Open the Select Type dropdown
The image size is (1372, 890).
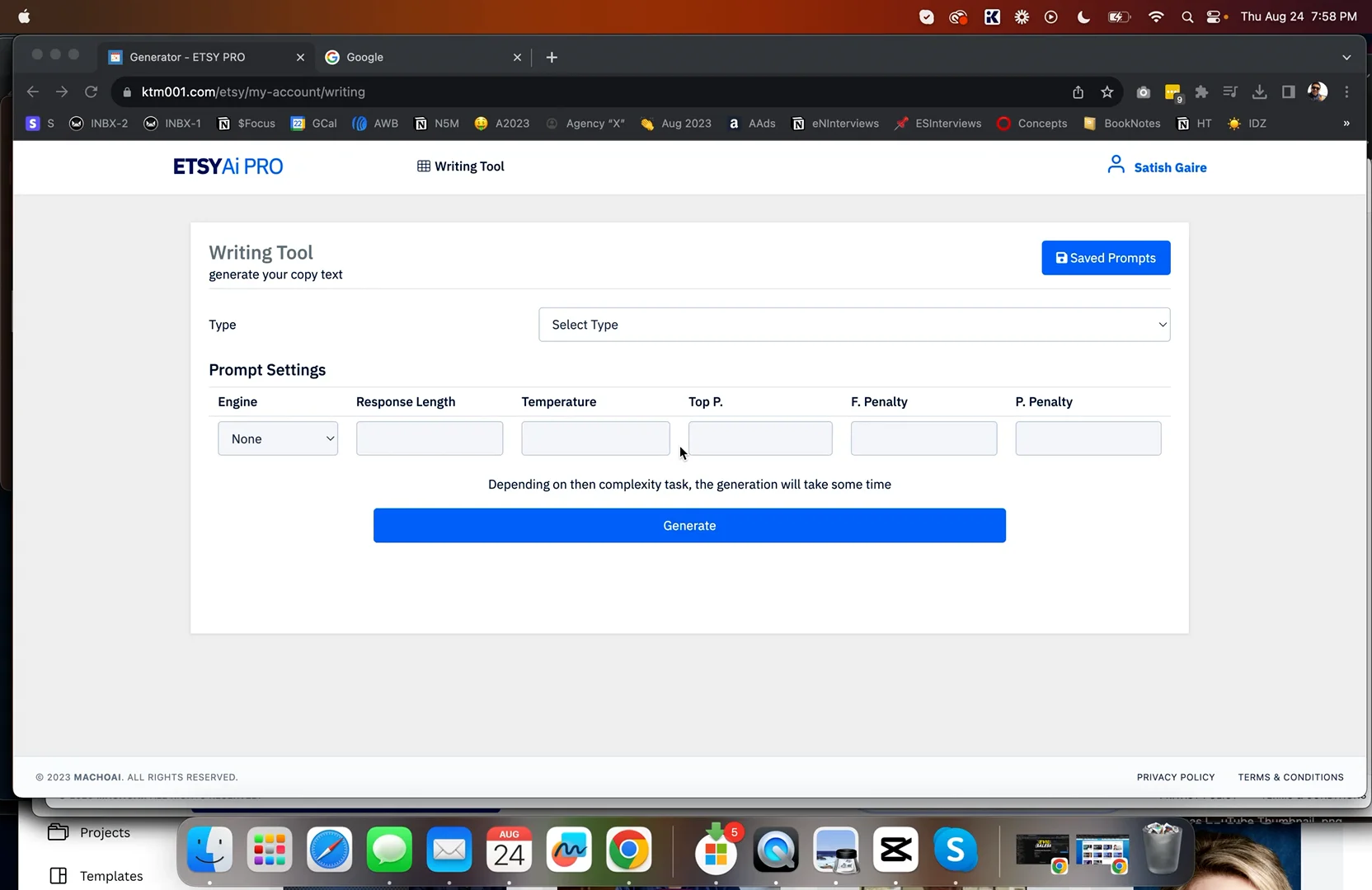[854, 324]
